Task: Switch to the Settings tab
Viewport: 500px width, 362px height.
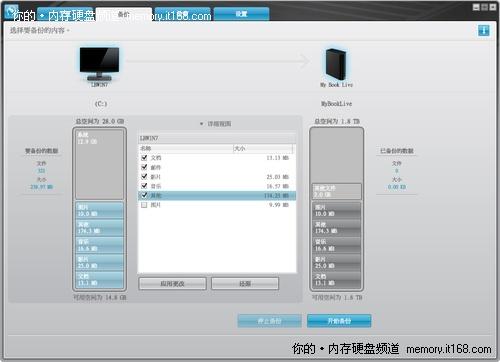Action: pyautogui.click(x=241, y=14)
